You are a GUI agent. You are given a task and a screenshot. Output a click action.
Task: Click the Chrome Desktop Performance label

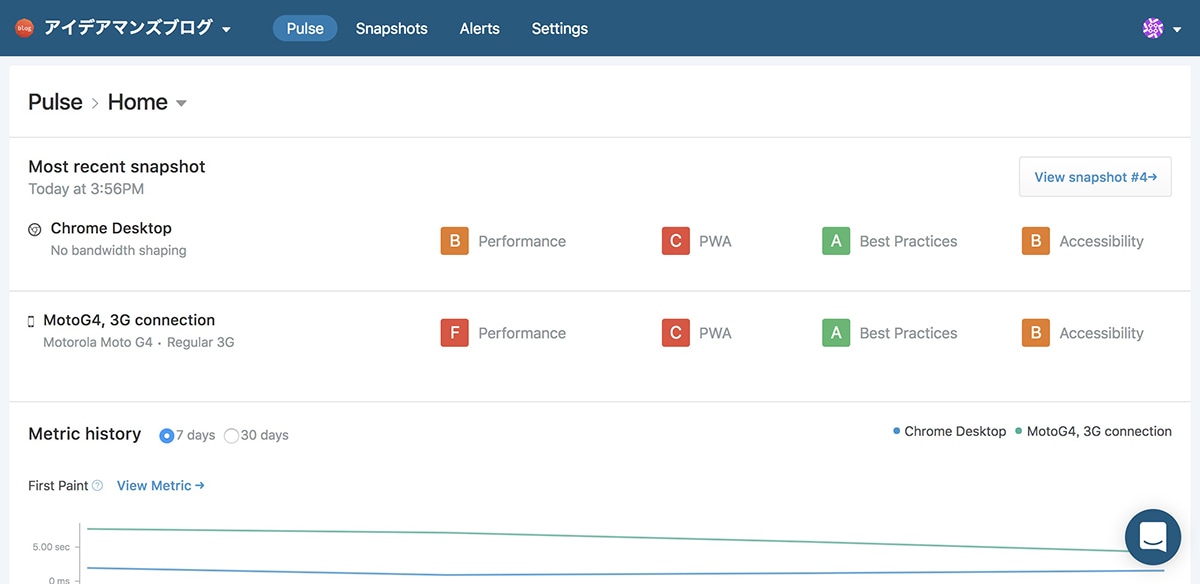pos(522,241)
